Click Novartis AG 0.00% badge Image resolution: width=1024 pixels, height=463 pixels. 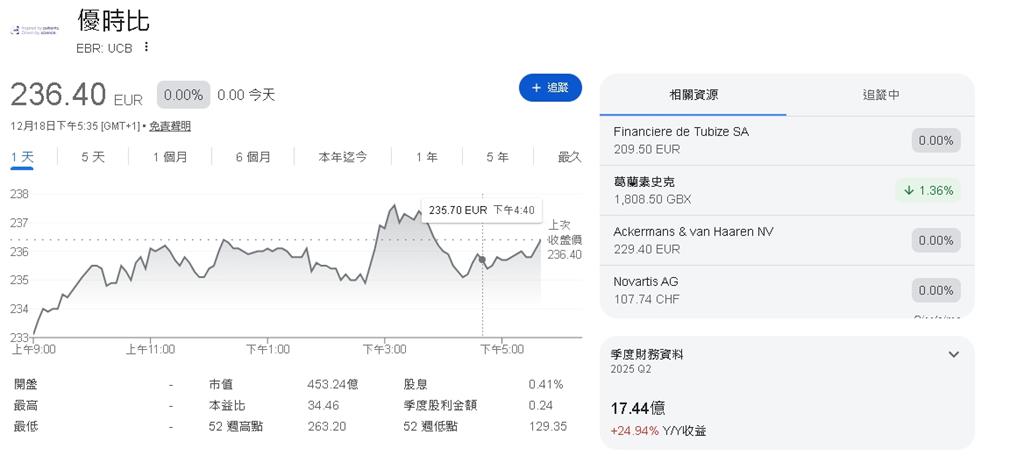tap(936, 291)
